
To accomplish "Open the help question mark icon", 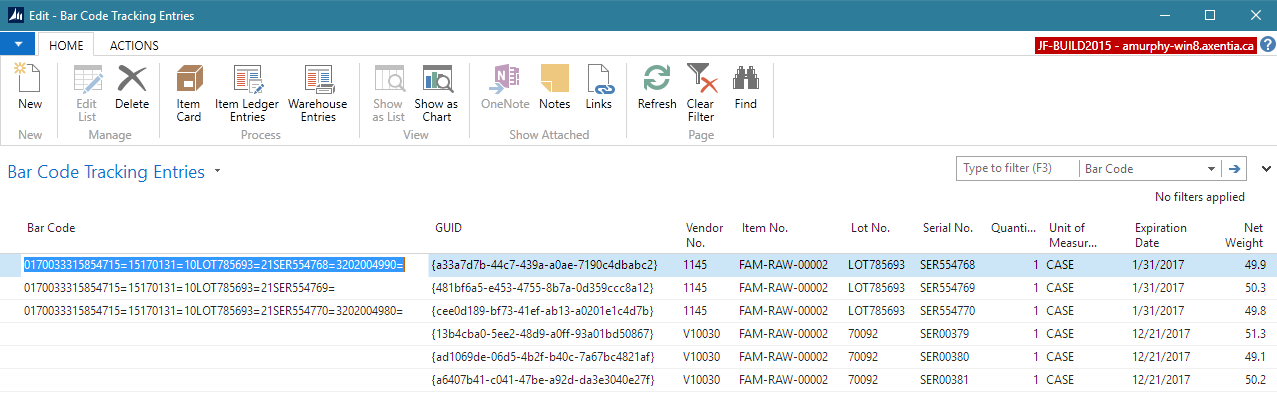I will click(x=1266, y=45).
